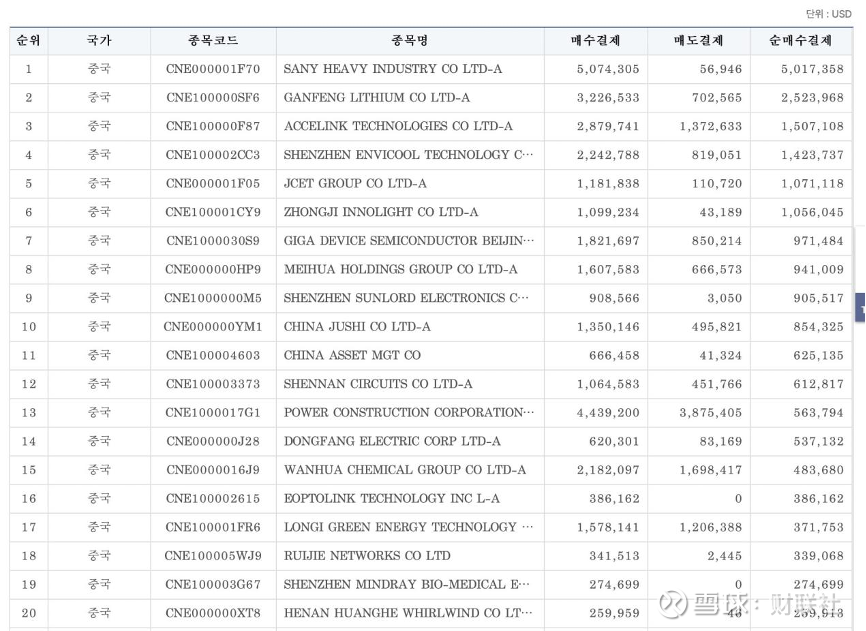Click buy settlement value 908,566
Viewport: 866px width, 631px height.
coord(614,298)
